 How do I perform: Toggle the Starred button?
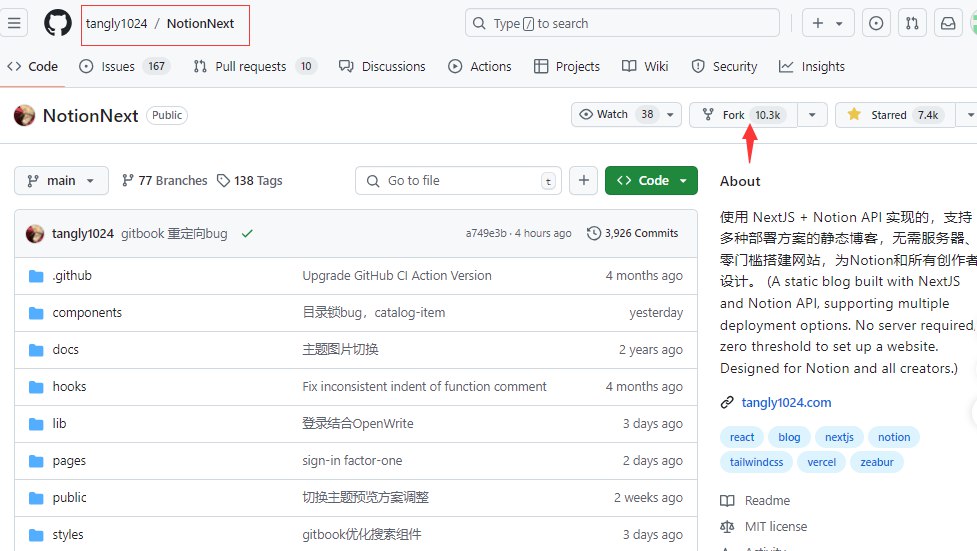895,115
